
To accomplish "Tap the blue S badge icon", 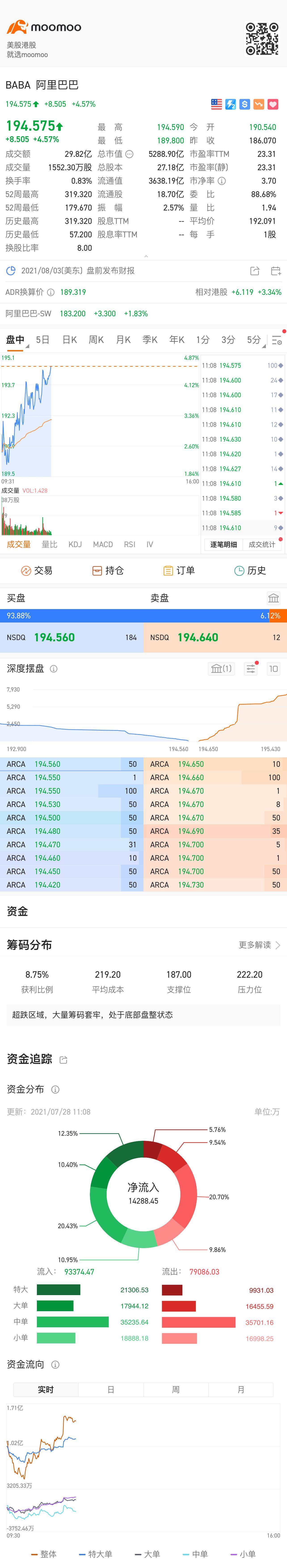I will 245,104.
